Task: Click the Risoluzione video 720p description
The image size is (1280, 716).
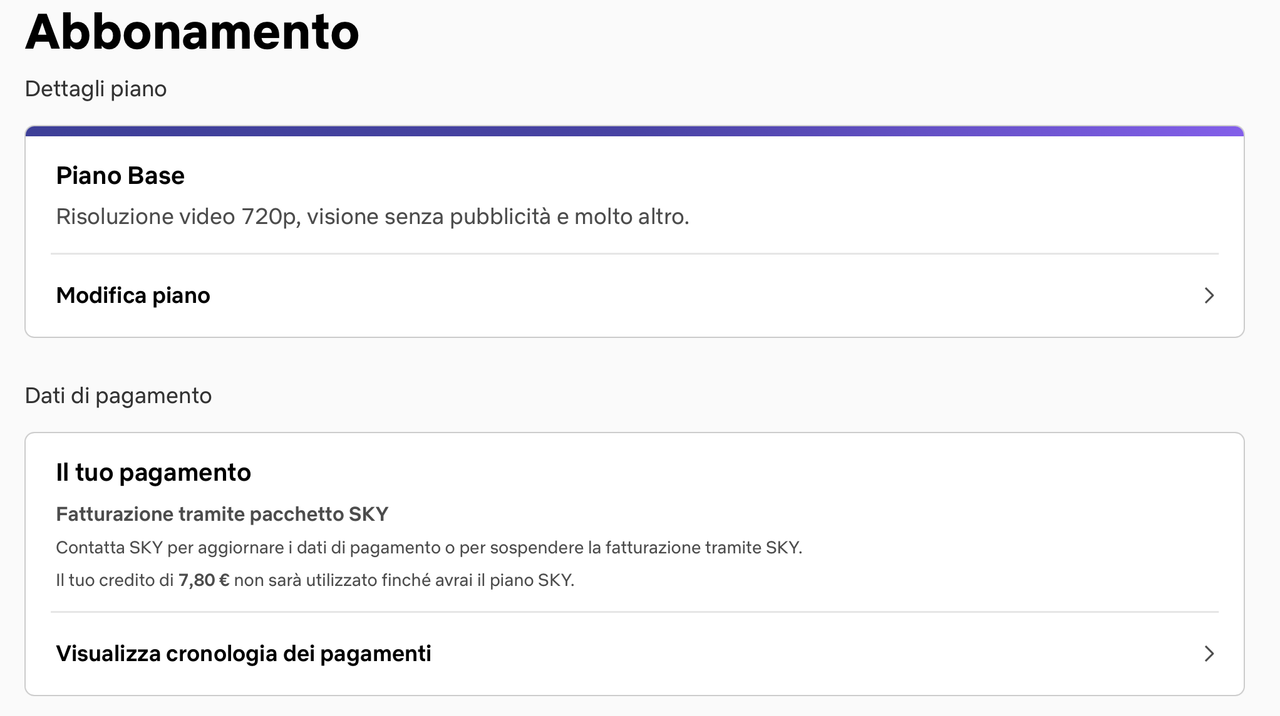Action: click(x=372, y=217)
